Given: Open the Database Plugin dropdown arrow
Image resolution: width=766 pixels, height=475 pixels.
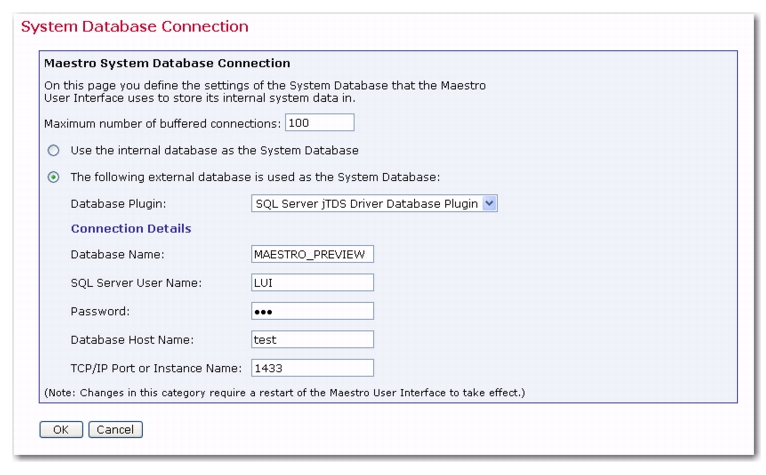Looking at the screenshot, I should pos(489,203).
